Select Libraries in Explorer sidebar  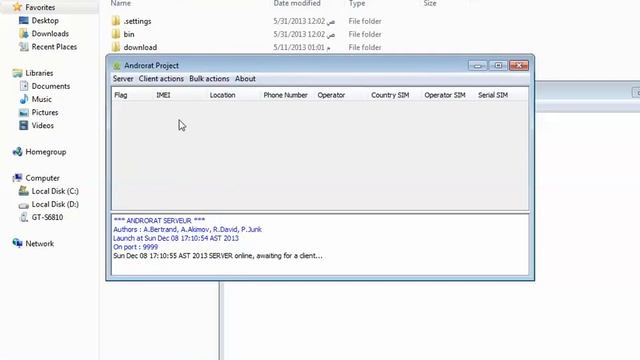(x=39, y=73)
